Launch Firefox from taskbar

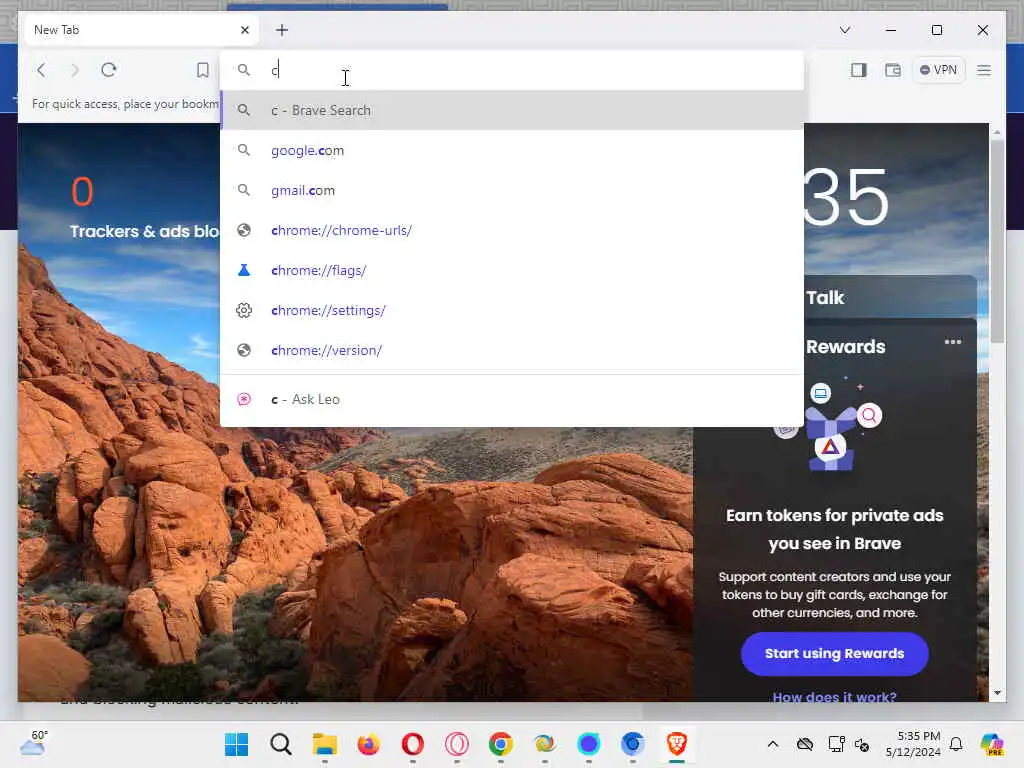[x=369, y=744]
